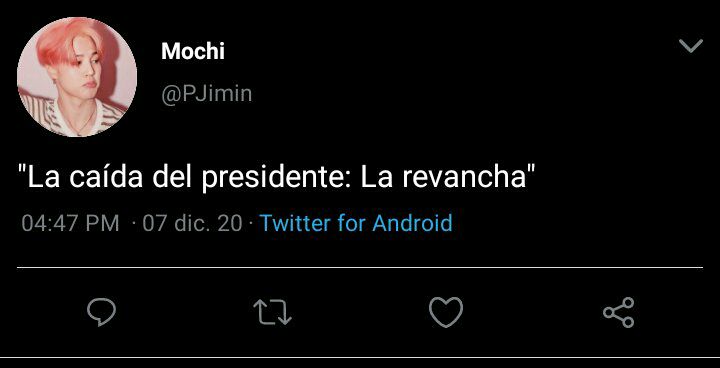Open the tweet options chevron menu
Viewport: 720px width, 368px height.
(691, 46)
